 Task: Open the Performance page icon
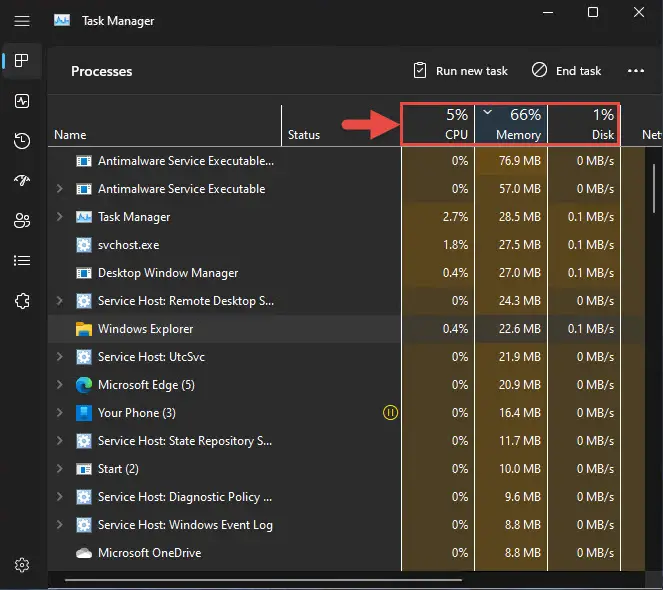click(x=22, y=101)
